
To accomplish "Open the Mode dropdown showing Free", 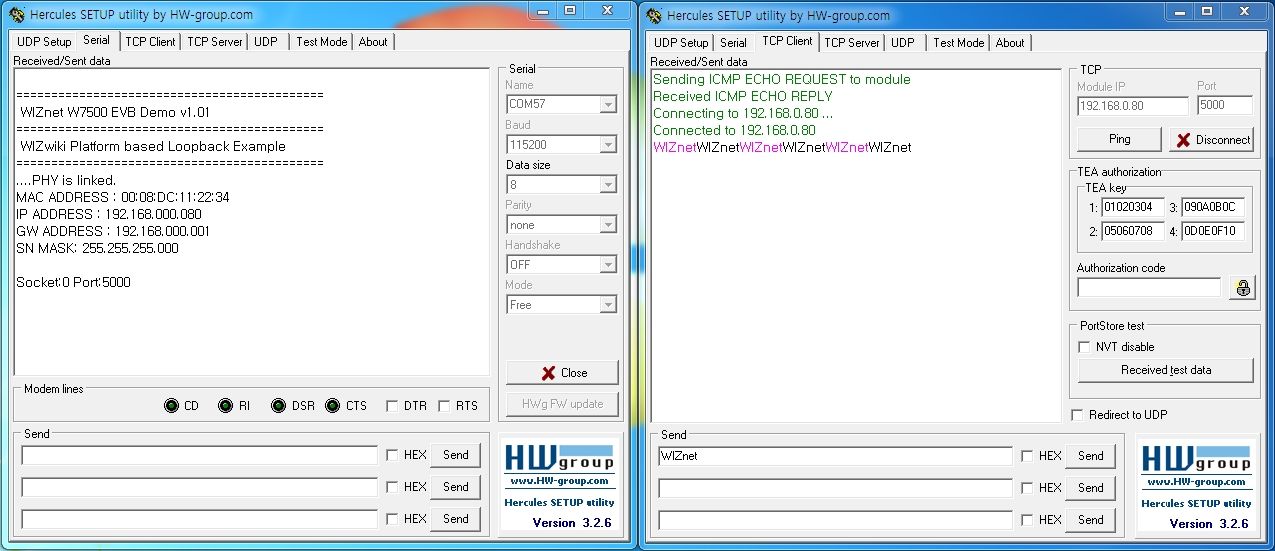I will 607,305.
